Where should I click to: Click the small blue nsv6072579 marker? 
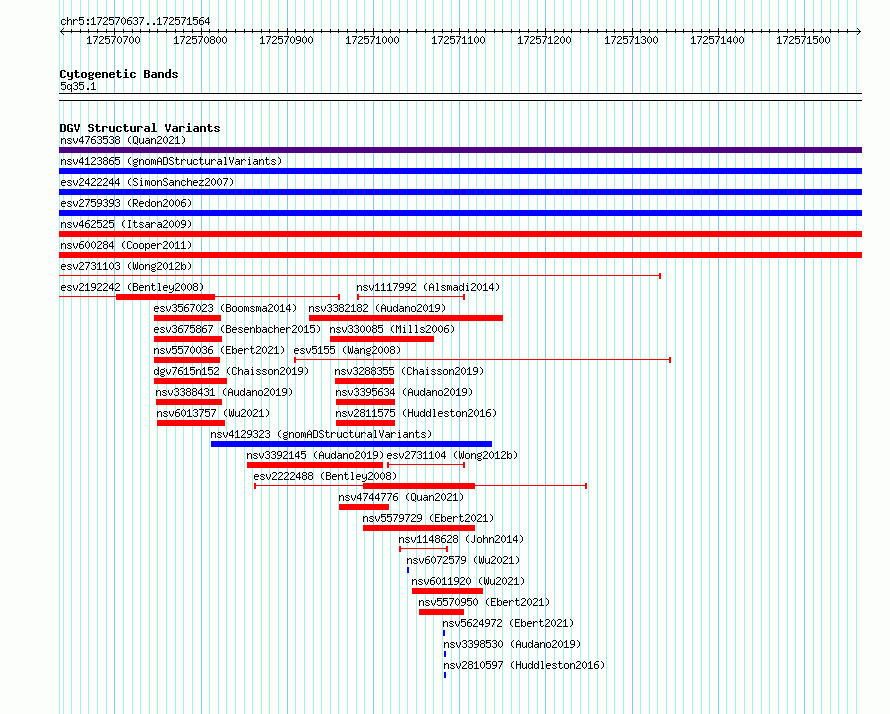point(408,570)
